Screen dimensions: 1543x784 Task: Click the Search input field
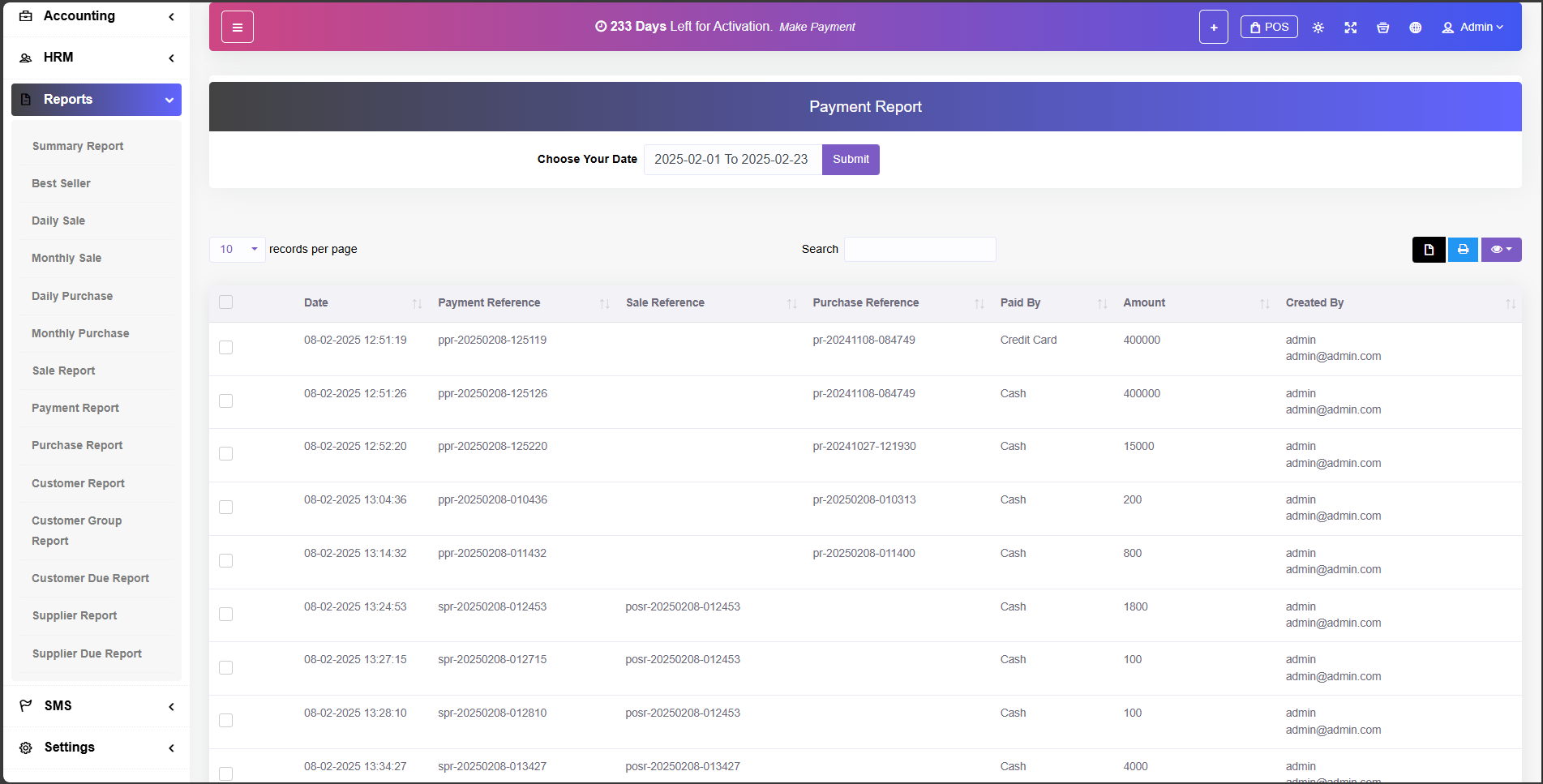(x=919, y=250)
